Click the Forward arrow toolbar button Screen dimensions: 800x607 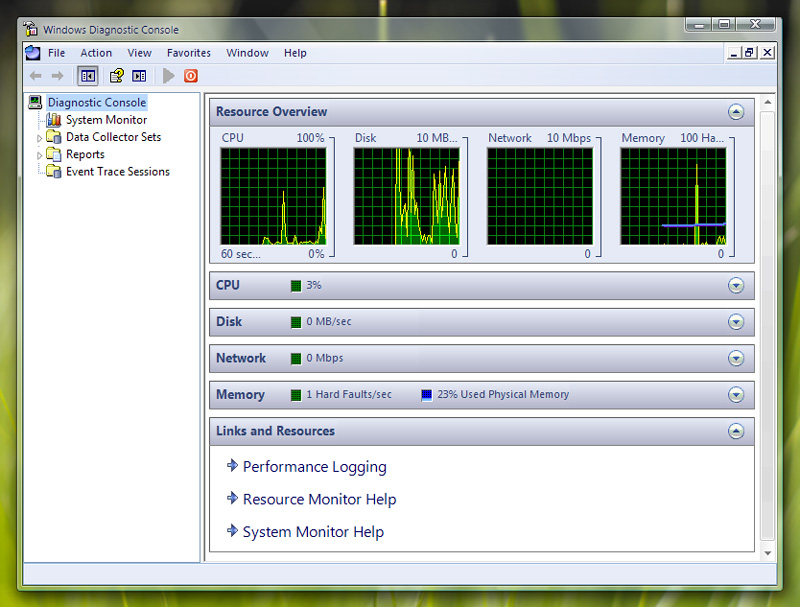click(x=58, y=76)
